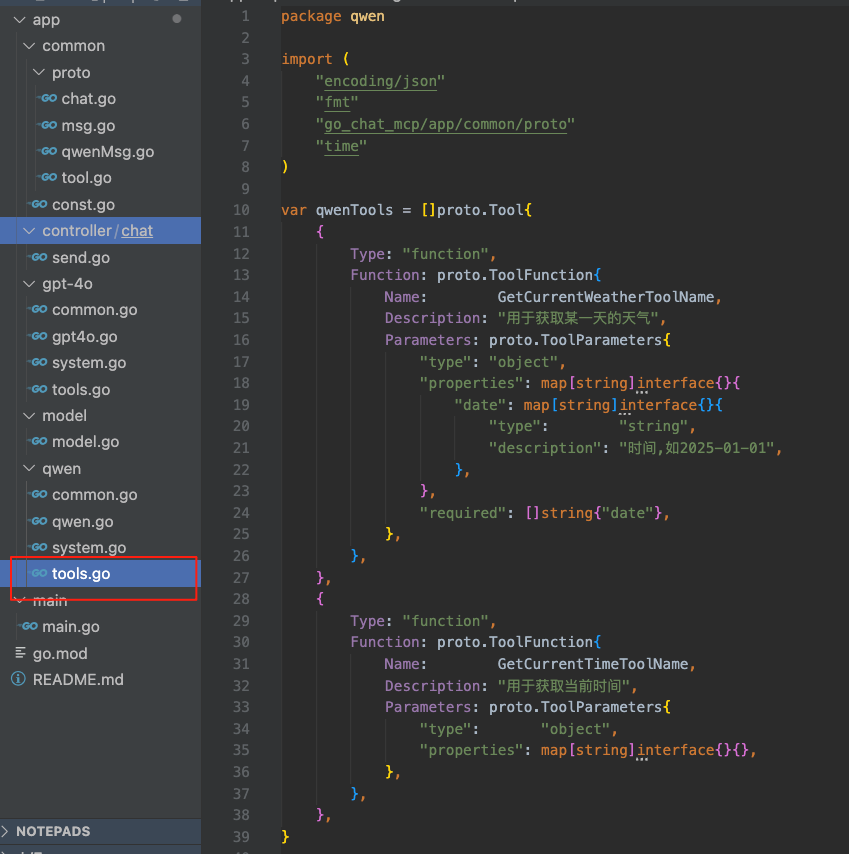Open send.go in the file tree

[x=81, y=257]
